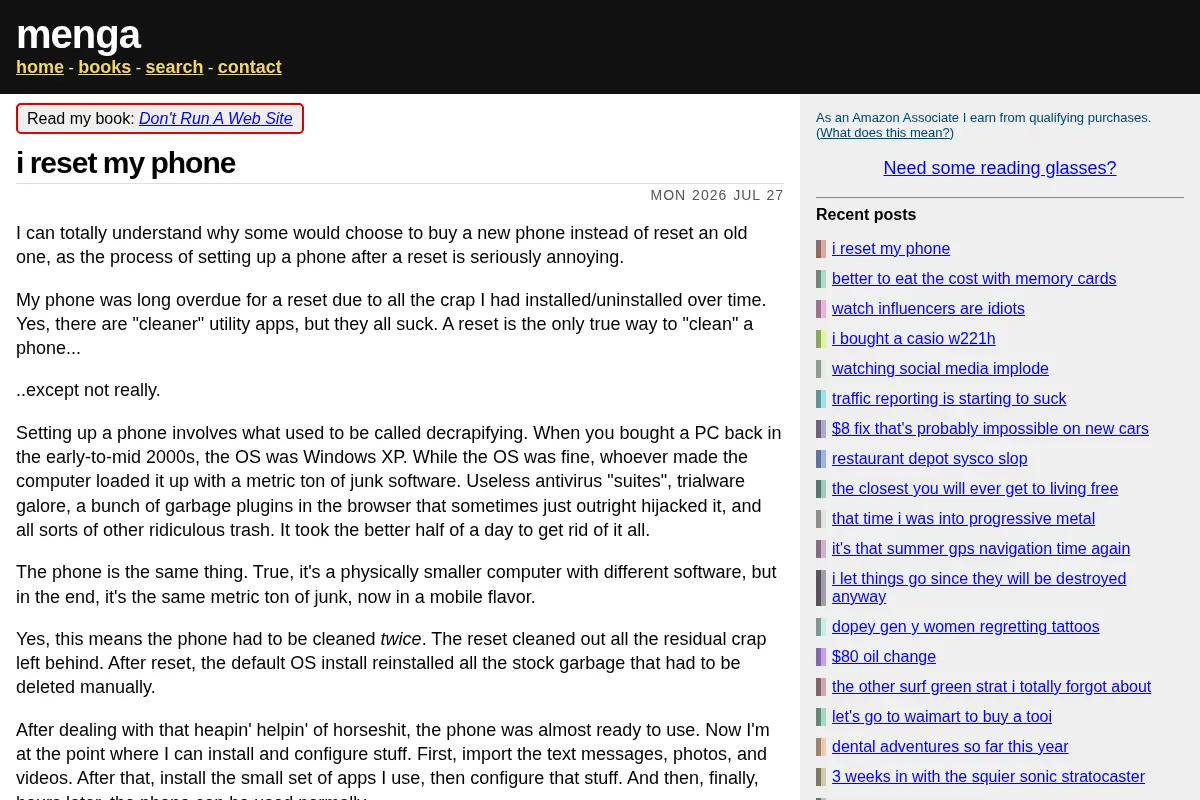Screen dimensions: 1200x800
Task: Open 'i reset my phone' recent post
Action: (891, 249)
